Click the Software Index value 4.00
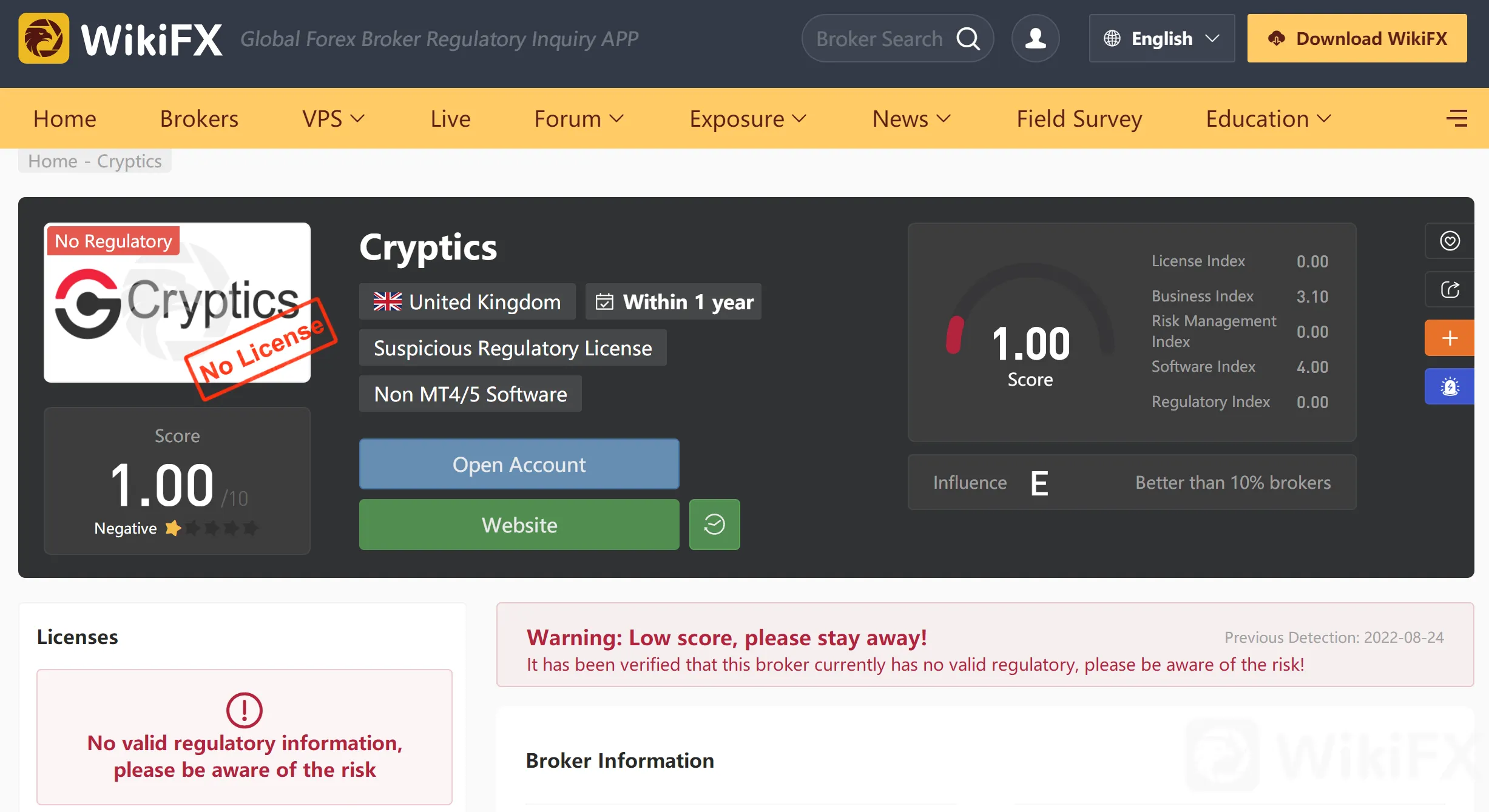Image resolution: width=1489 pixels, height=812 pixels. pos(1312,367)
